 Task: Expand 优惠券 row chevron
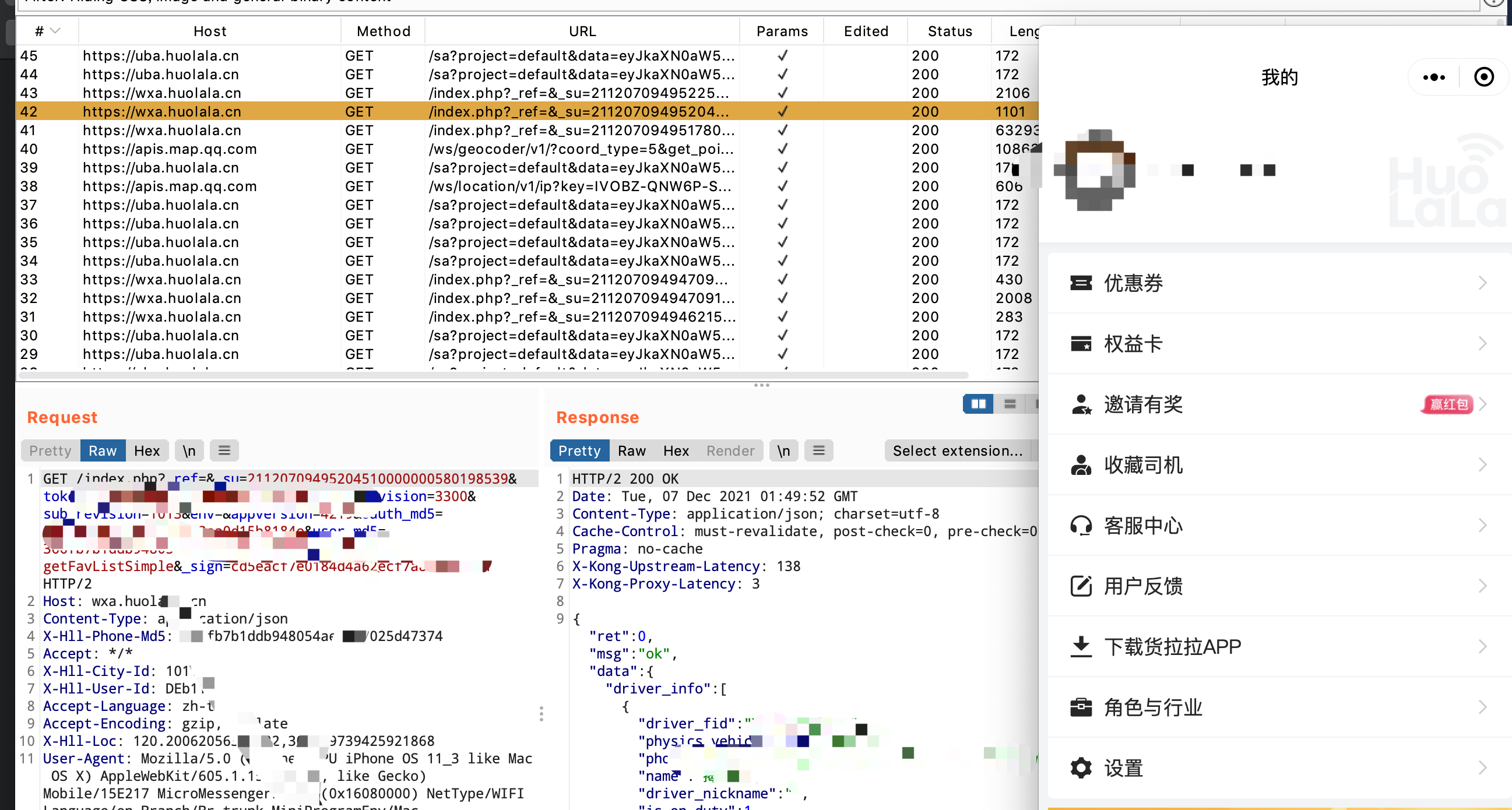(1482, 283)
